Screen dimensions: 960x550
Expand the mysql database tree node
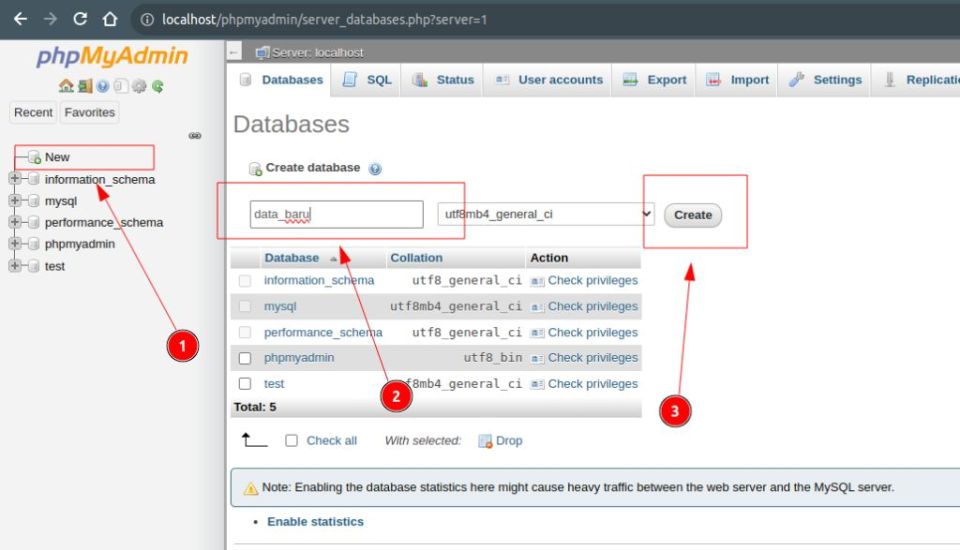(x=15, y=200)
